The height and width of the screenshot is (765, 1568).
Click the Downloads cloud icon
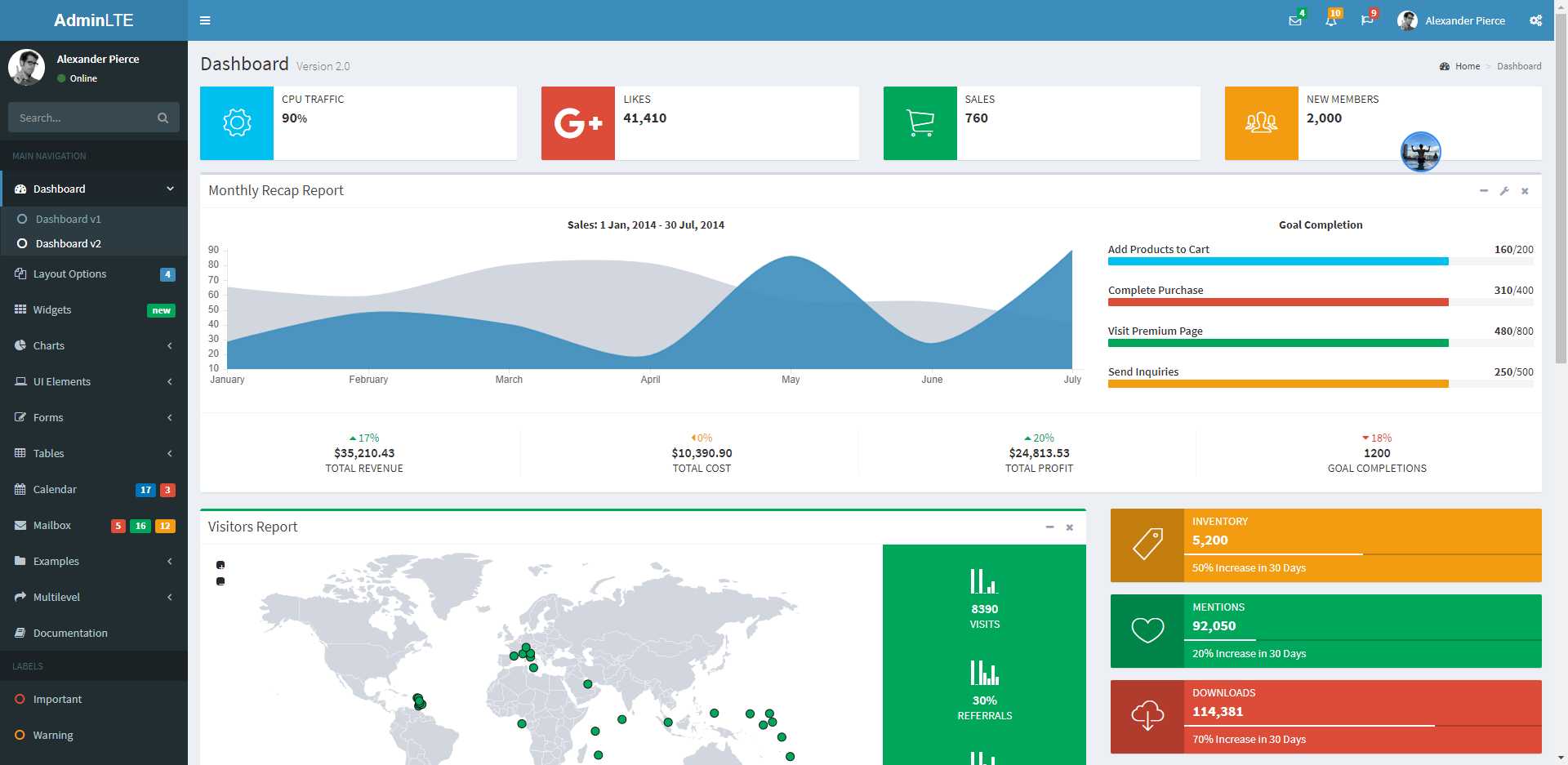tap(1147, 717)
